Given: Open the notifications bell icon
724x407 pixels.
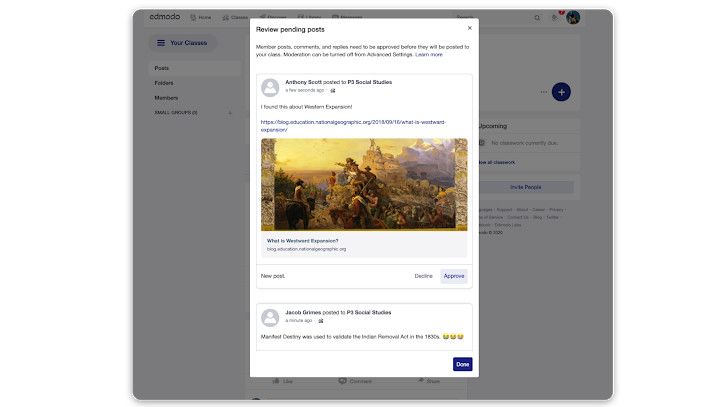Looking at the screenshot, I should pos(555,18).
